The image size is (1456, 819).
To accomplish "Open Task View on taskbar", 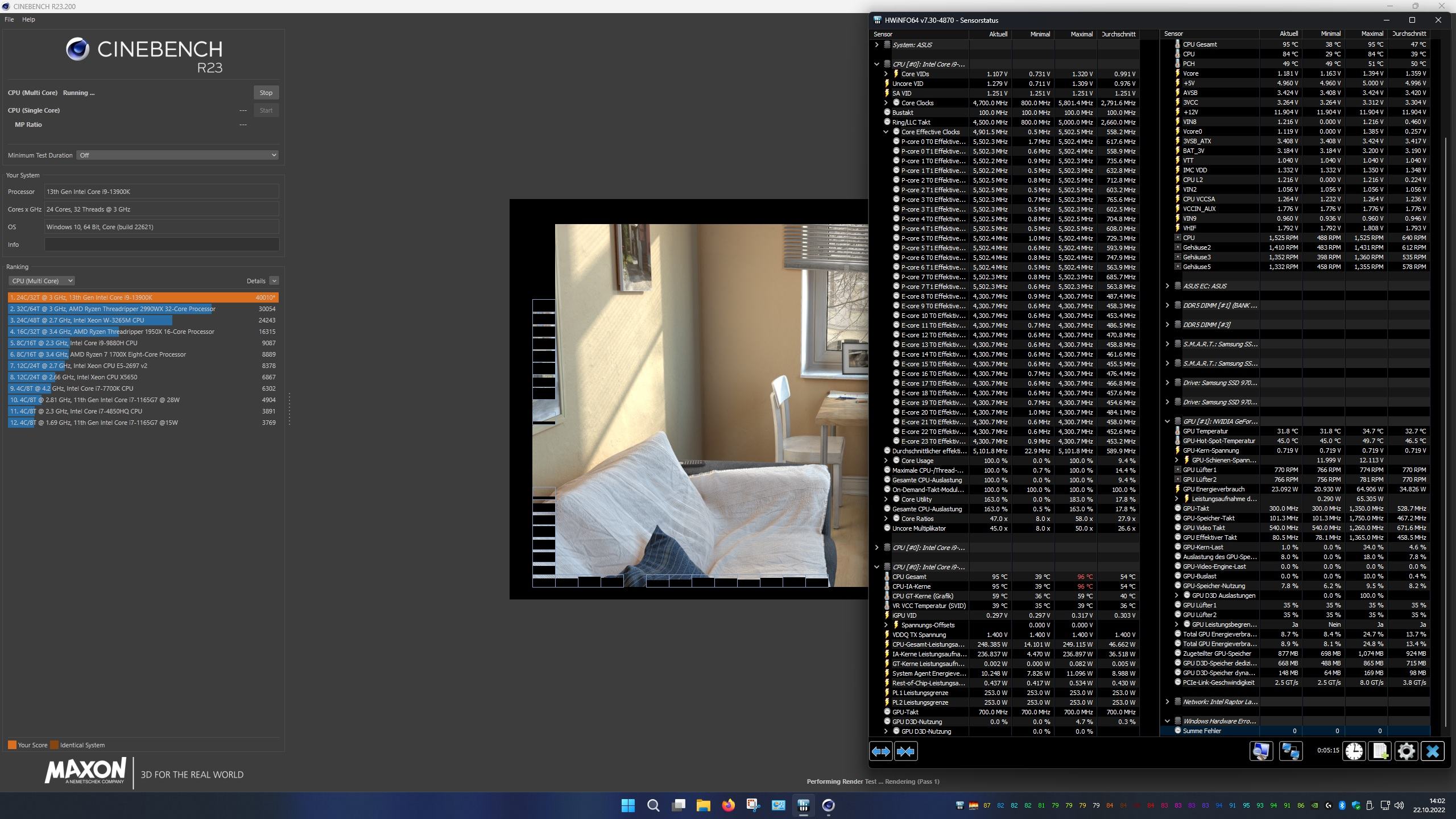I will pos(678,805).
